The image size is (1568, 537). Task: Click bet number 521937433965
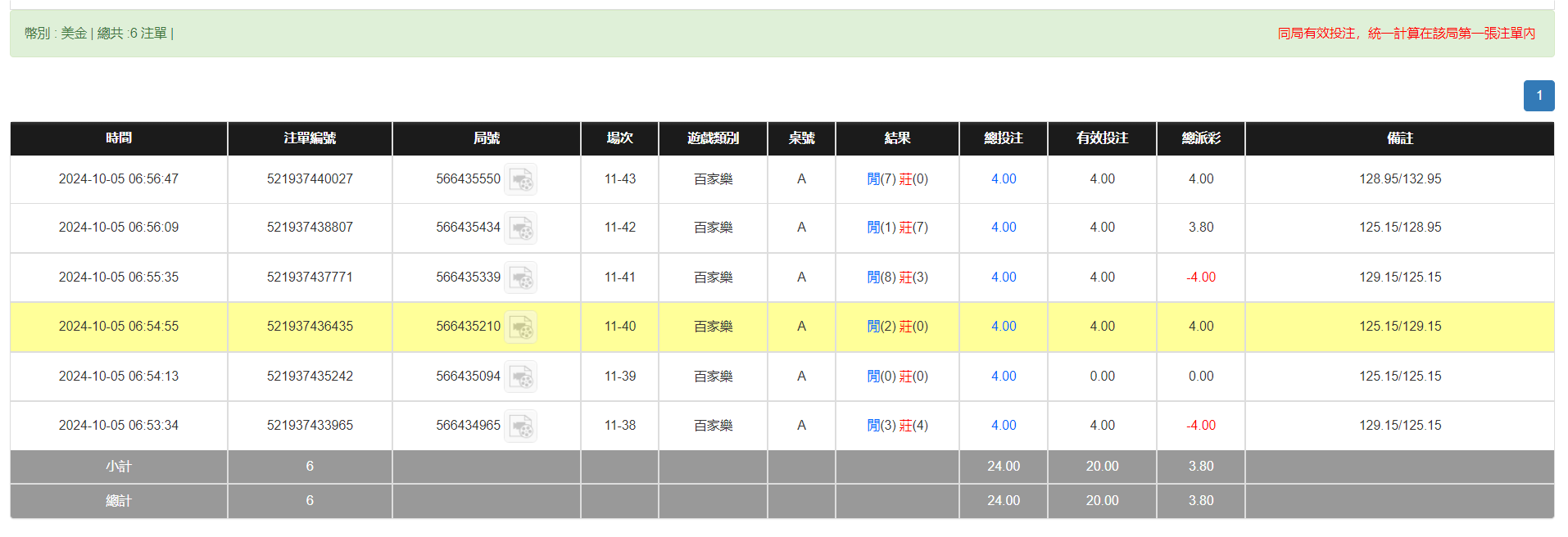[x=310, y=425]
